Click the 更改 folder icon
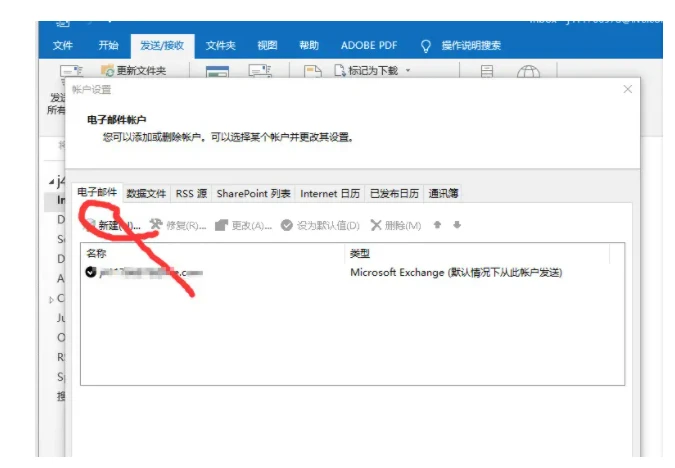 221,225
